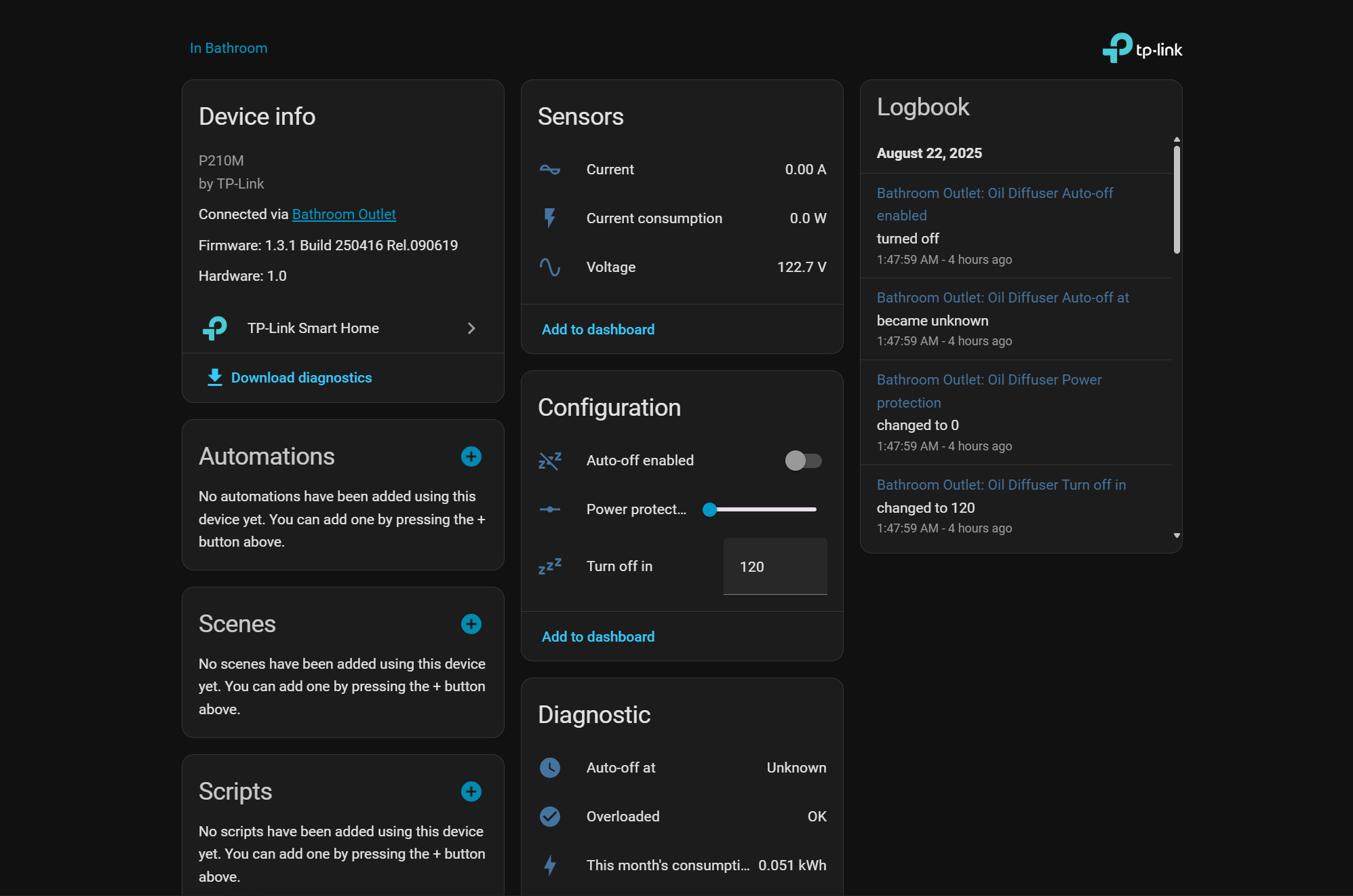This screenshot has height=896, width=1353.
Task: Enable the Auto-off toggle
Action: 803,461
